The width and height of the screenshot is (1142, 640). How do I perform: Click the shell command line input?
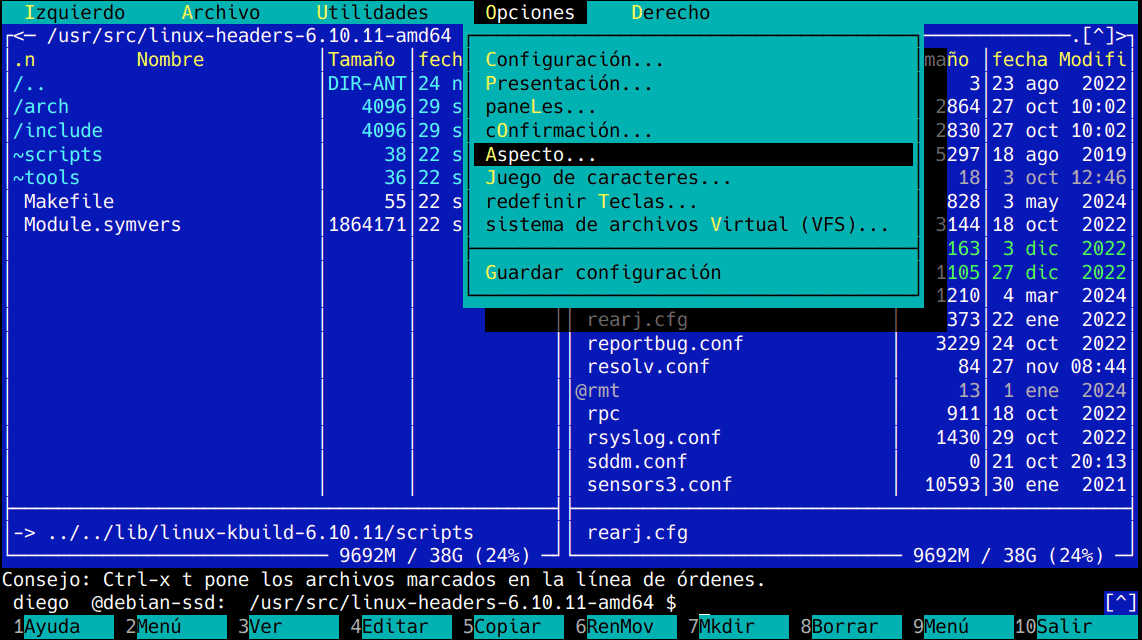[x=889, y=603]
